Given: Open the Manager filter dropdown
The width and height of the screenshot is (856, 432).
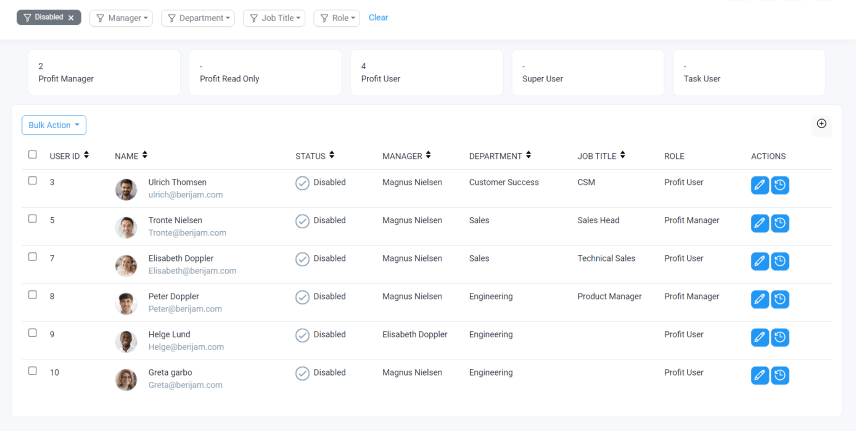Looking at the screenshot, I should pyautogui.click(x=121, y=18).
